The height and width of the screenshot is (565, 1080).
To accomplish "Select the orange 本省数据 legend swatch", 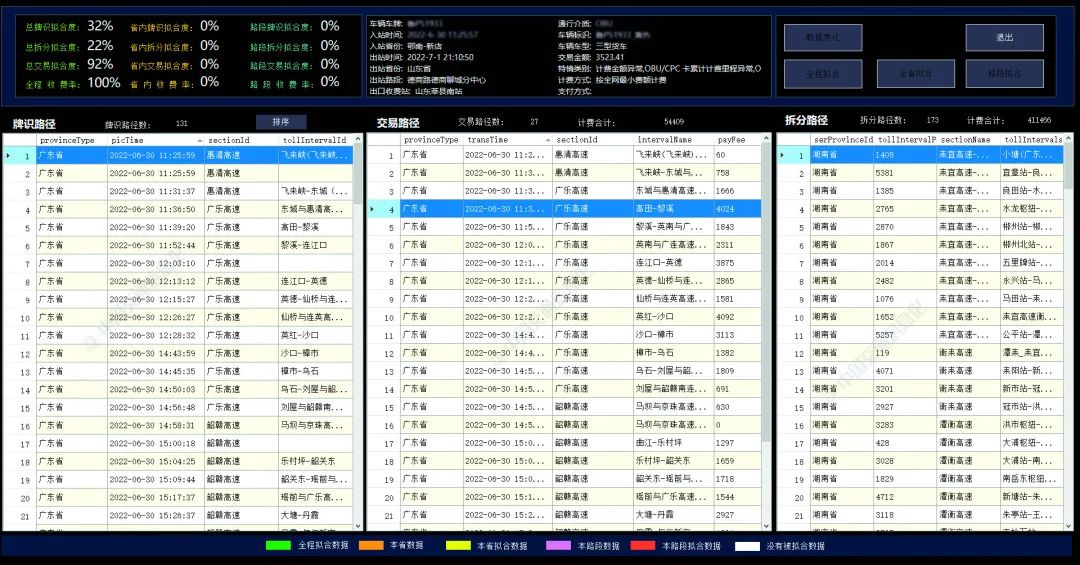I will (x=371, y=546).
